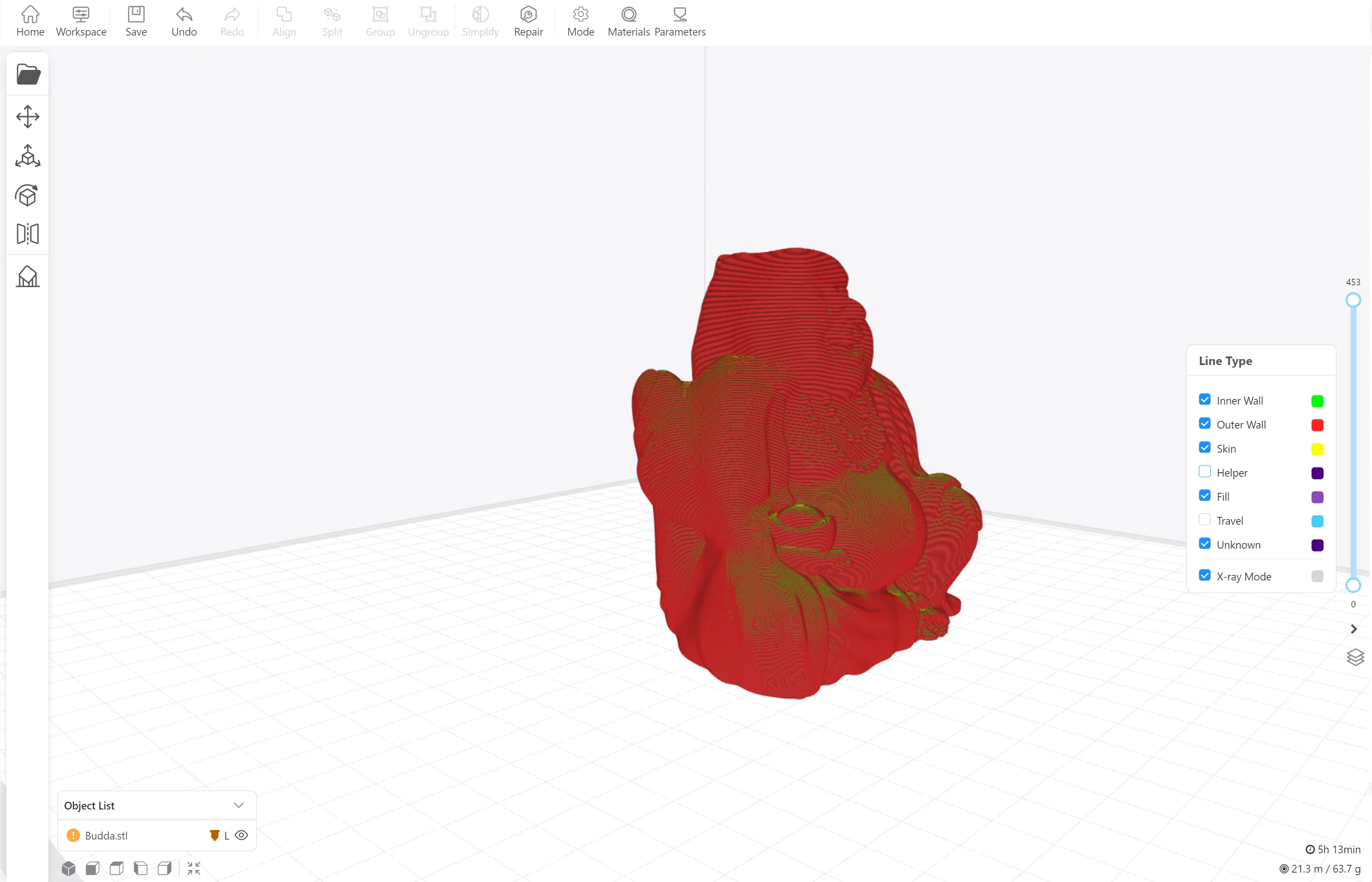
Task: Open the Support tool
Action: tap(27, 277)
